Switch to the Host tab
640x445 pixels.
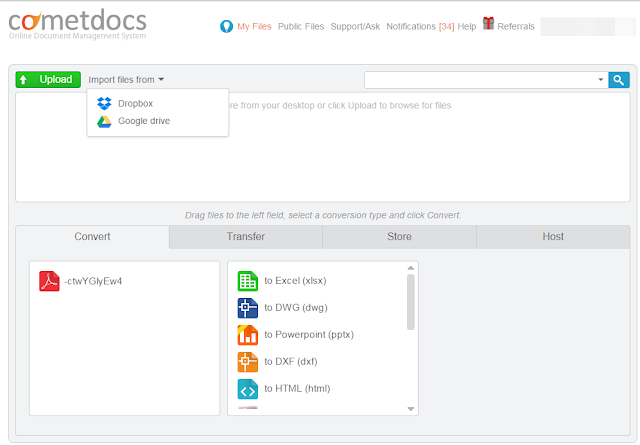click(x=553, y=237)
